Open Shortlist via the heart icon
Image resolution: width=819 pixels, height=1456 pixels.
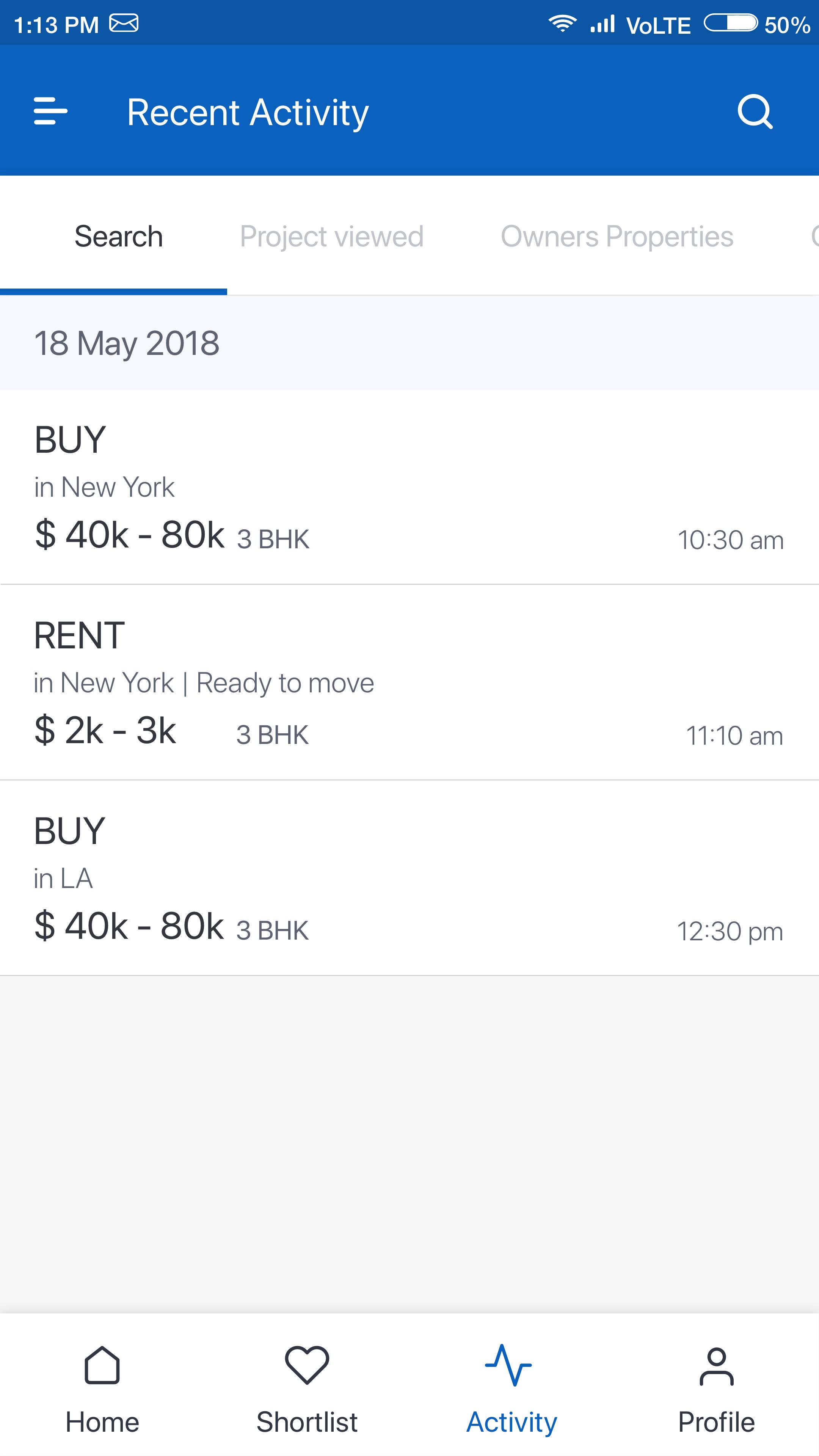click(x=307, y=1365)
